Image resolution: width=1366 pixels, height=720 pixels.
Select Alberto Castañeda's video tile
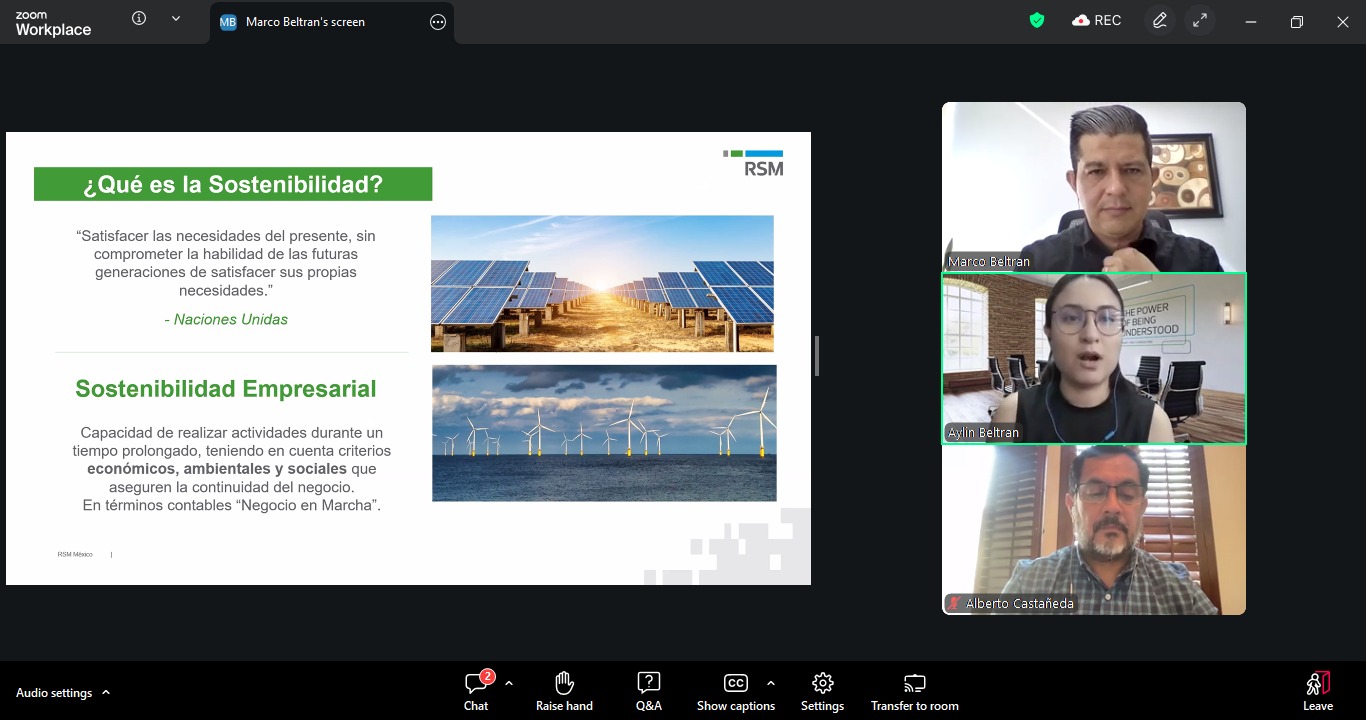pyautogui.click(x=1094, y=529)
